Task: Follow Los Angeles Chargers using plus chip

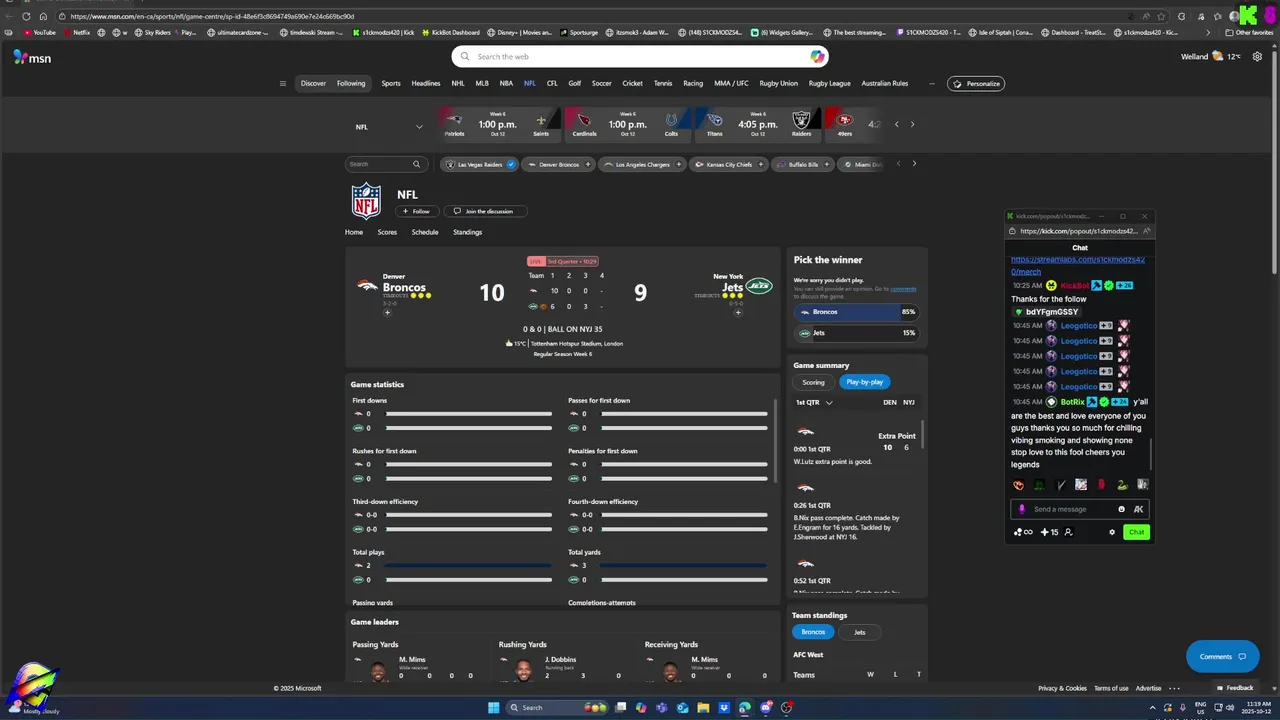Action: (x=679, y=164)
